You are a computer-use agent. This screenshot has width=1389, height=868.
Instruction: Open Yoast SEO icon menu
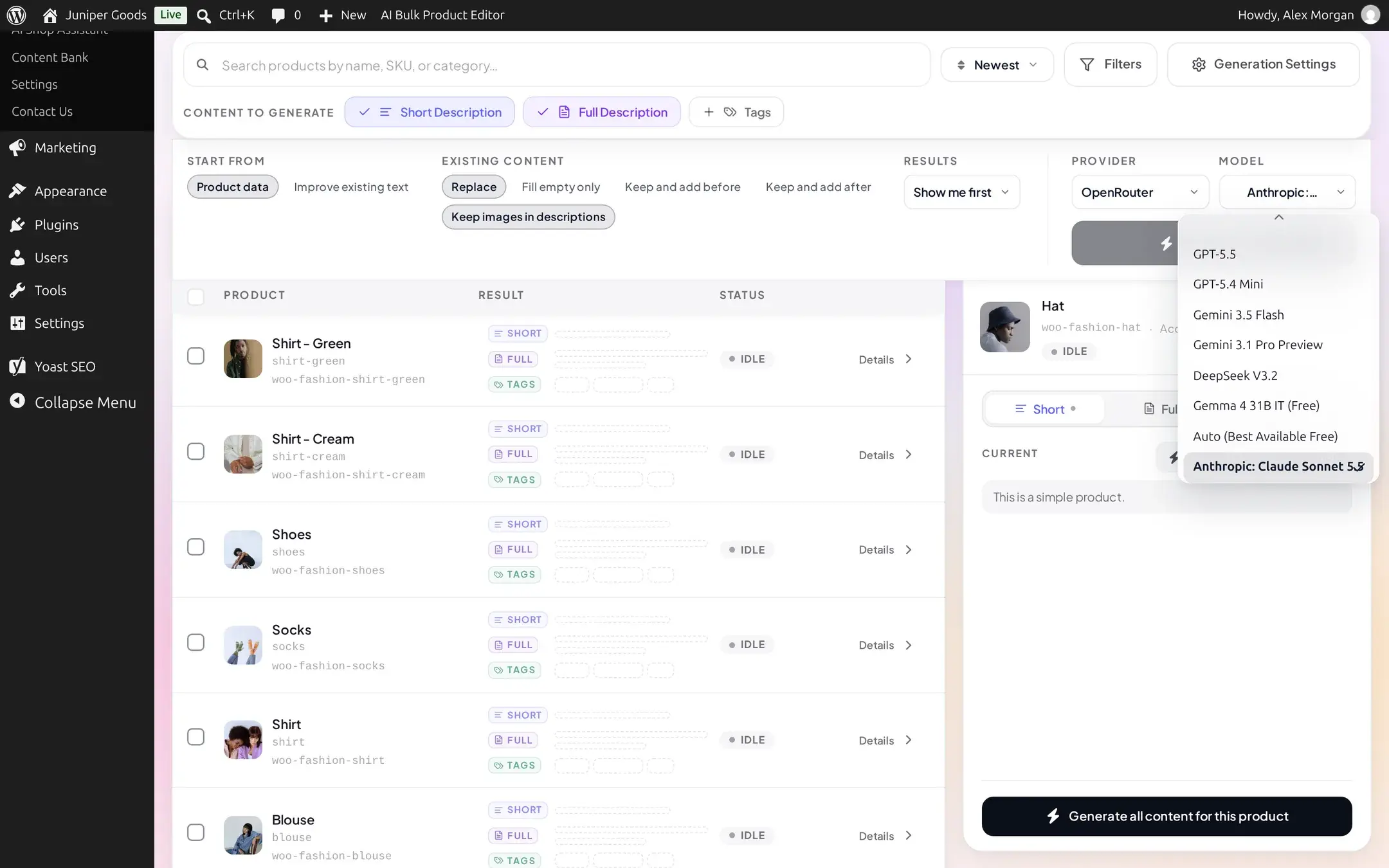tap(17, 366)
